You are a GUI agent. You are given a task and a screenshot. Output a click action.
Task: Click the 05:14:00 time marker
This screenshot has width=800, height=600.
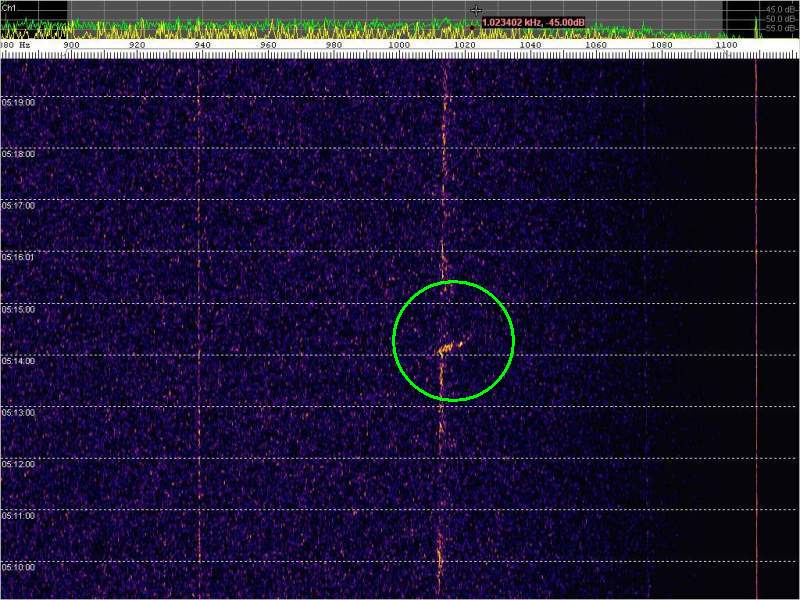pos(18,360)
